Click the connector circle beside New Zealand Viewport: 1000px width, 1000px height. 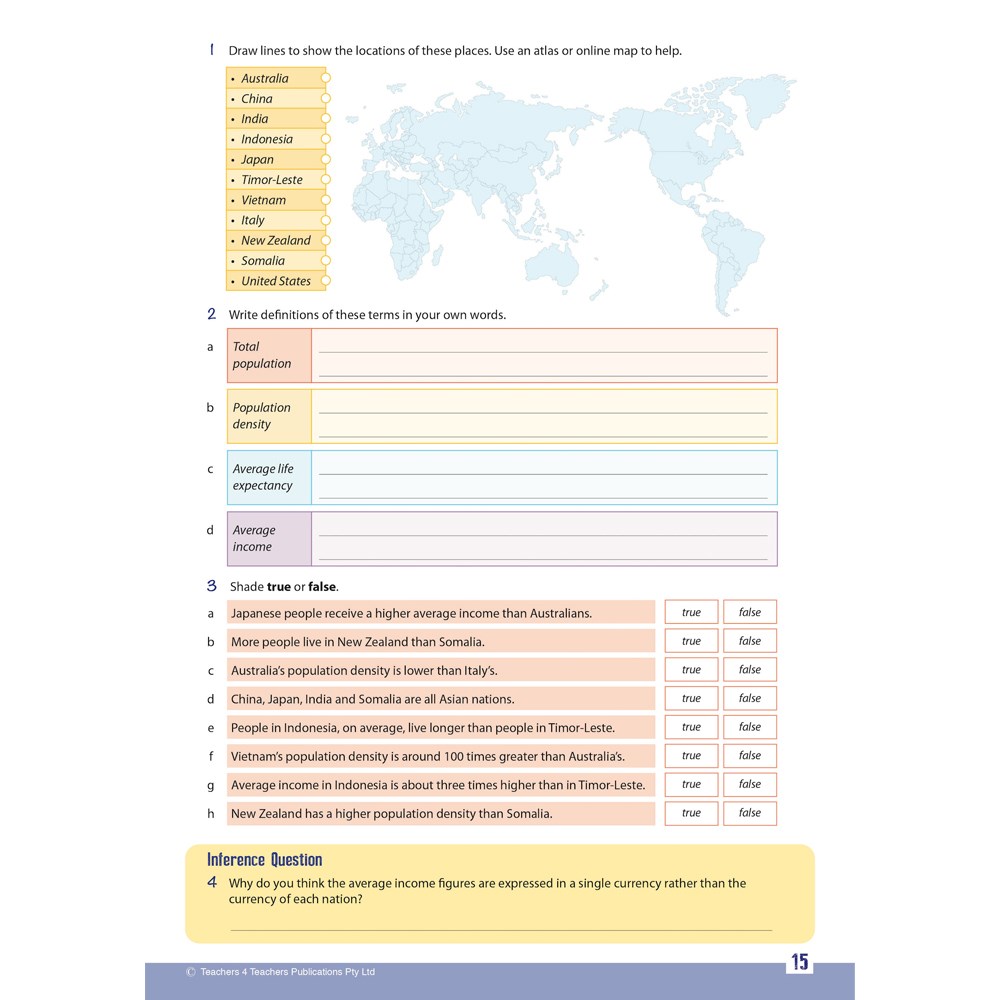click(x=325, y=240)
